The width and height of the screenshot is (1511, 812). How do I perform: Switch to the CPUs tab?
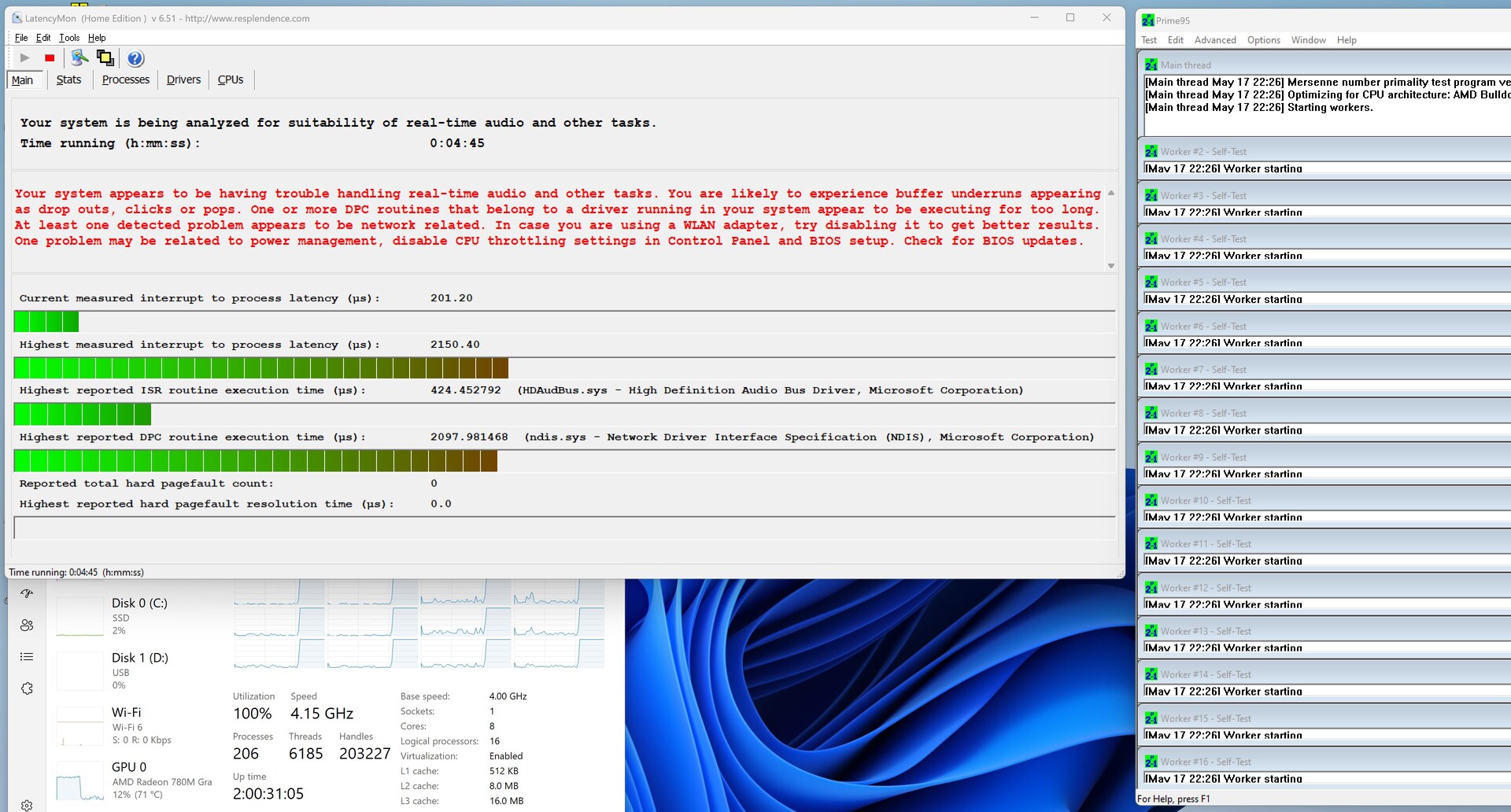pyautogui.click(x=231, y=79)
